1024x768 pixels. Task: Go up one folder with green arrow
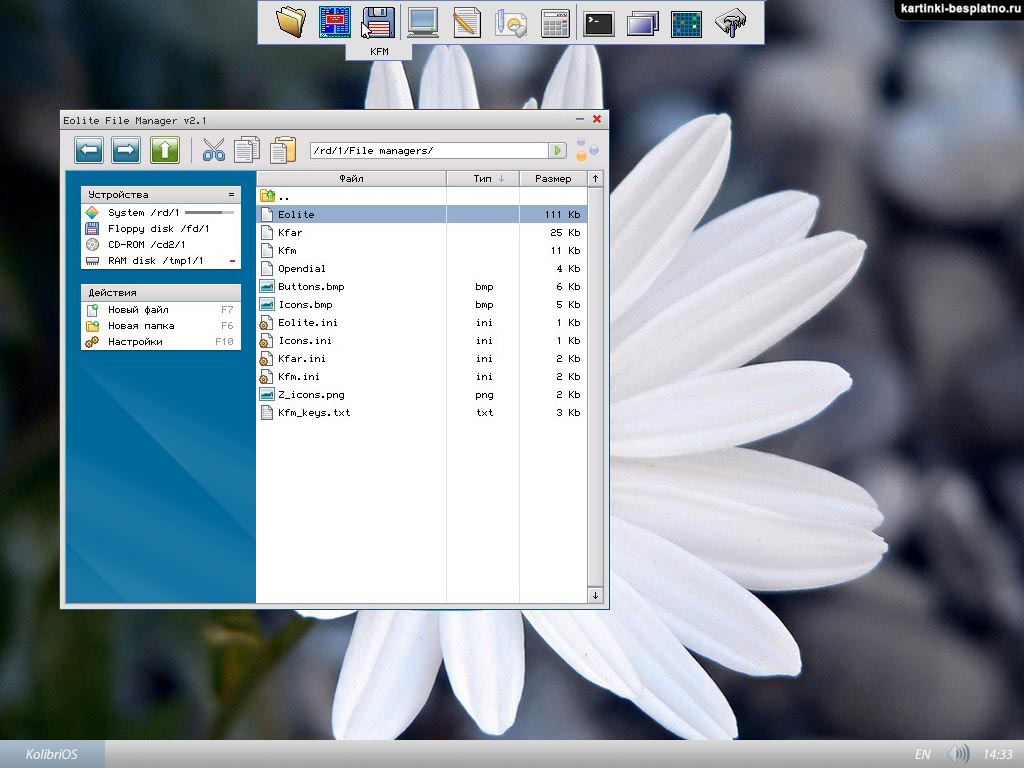(x=164, y=150)
